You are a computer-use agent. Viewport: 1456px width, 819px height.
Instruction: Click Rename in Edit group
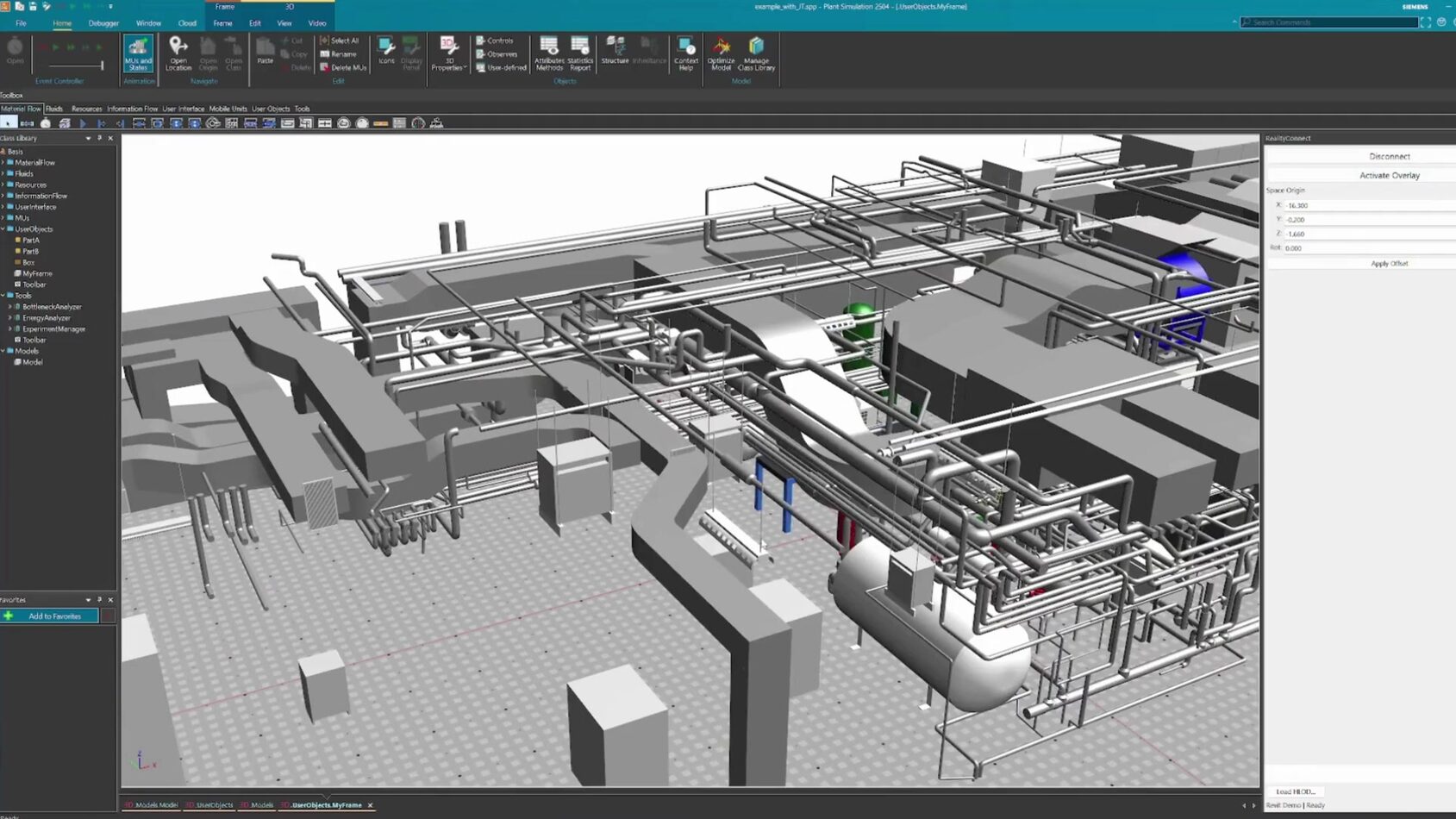click(x=339, y=53)
